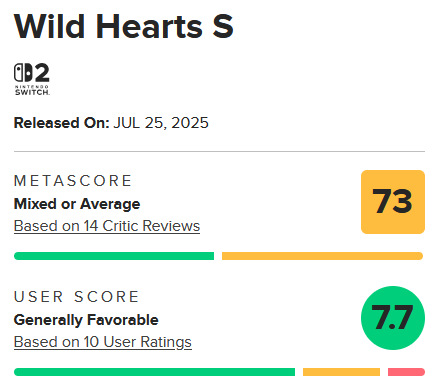Select green positive segment of critic bar
Image resolution: width=435 pixels, height=392 pixels.
(114, 256)
